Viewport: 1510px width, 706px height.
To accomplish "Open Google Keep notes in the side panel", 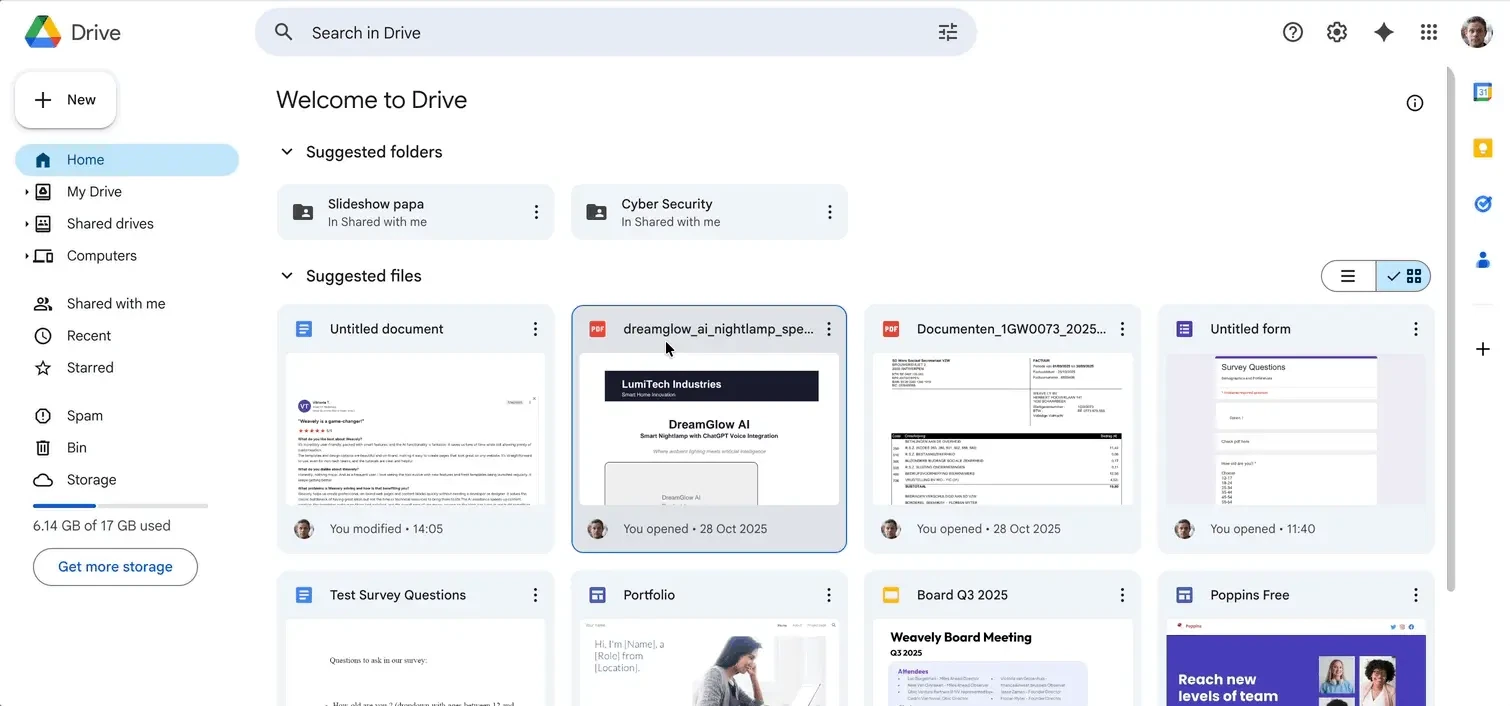I will pos(1482,147).
